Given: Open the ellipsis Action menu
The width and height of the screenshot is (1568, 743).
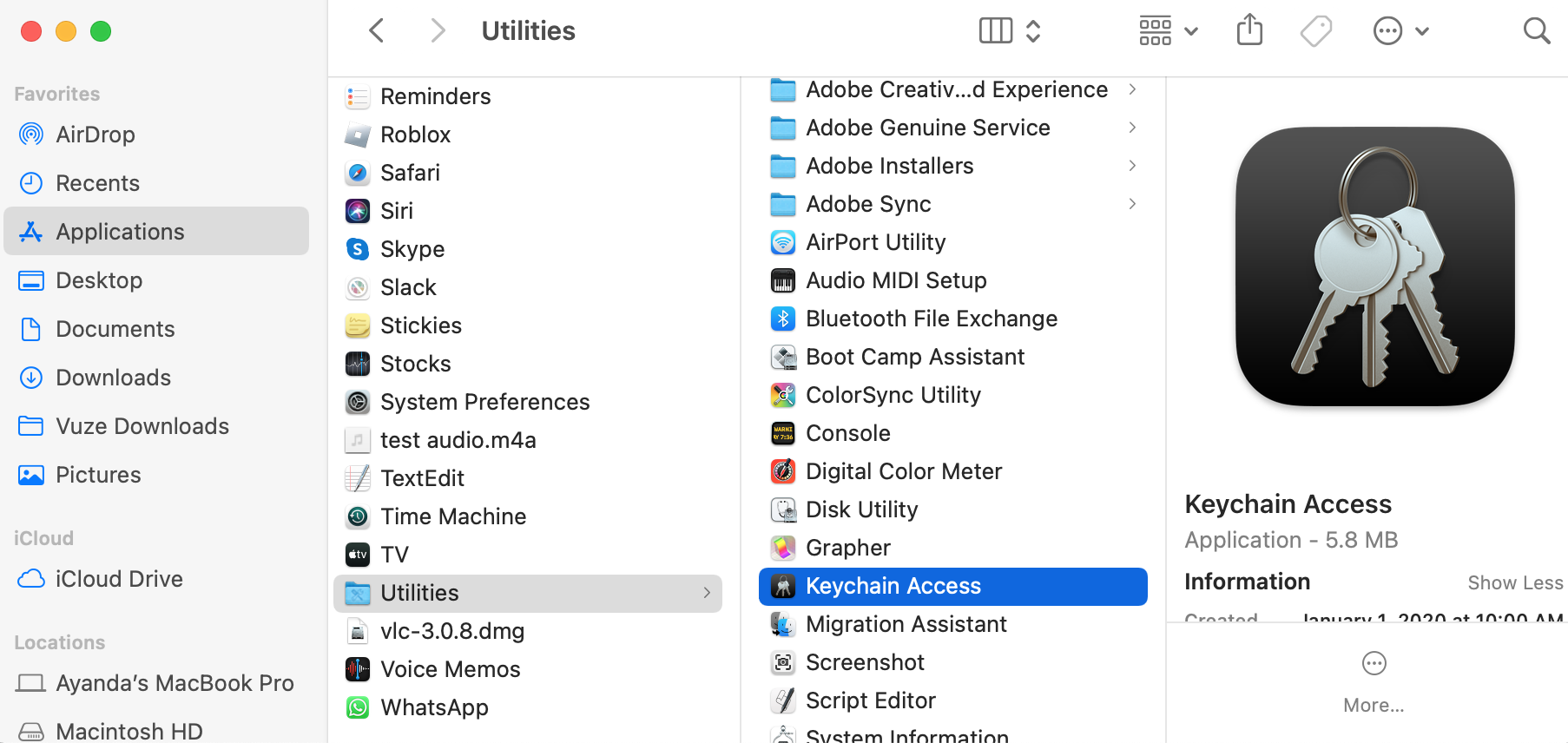Looking at the screenshot, I should coord(1400,31).
